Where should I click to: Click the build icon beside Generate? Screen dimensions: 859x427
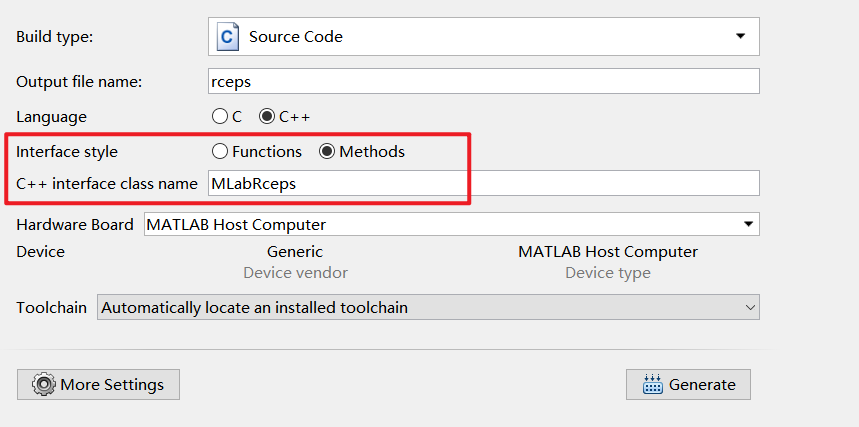pyautogui.click(x=652, y=384)
